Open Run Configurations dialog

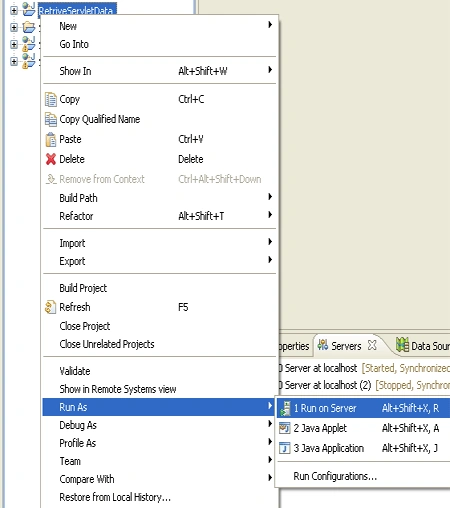click(335, 476)
